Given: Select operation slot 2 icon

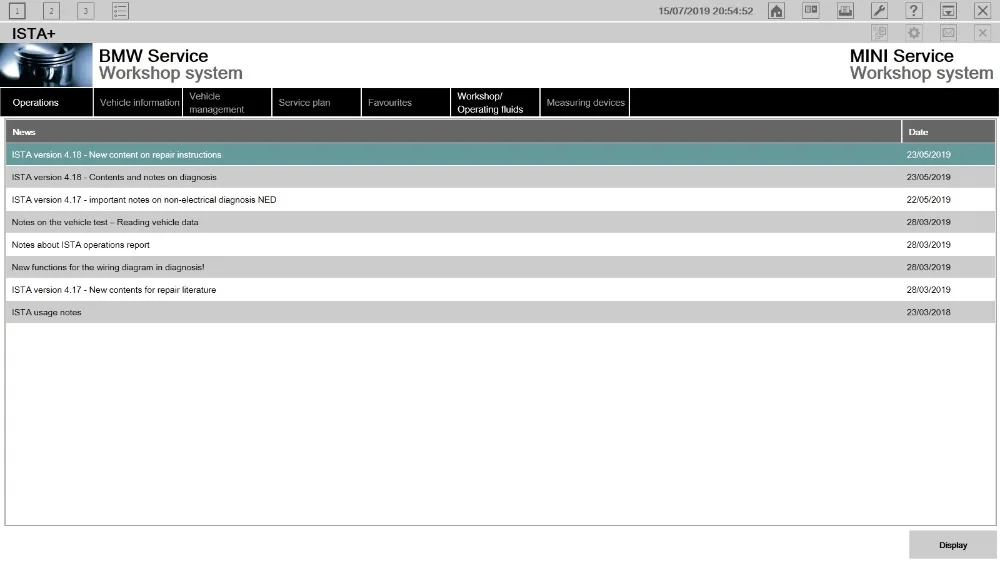Looking at the screenshot, I should 52,11.
